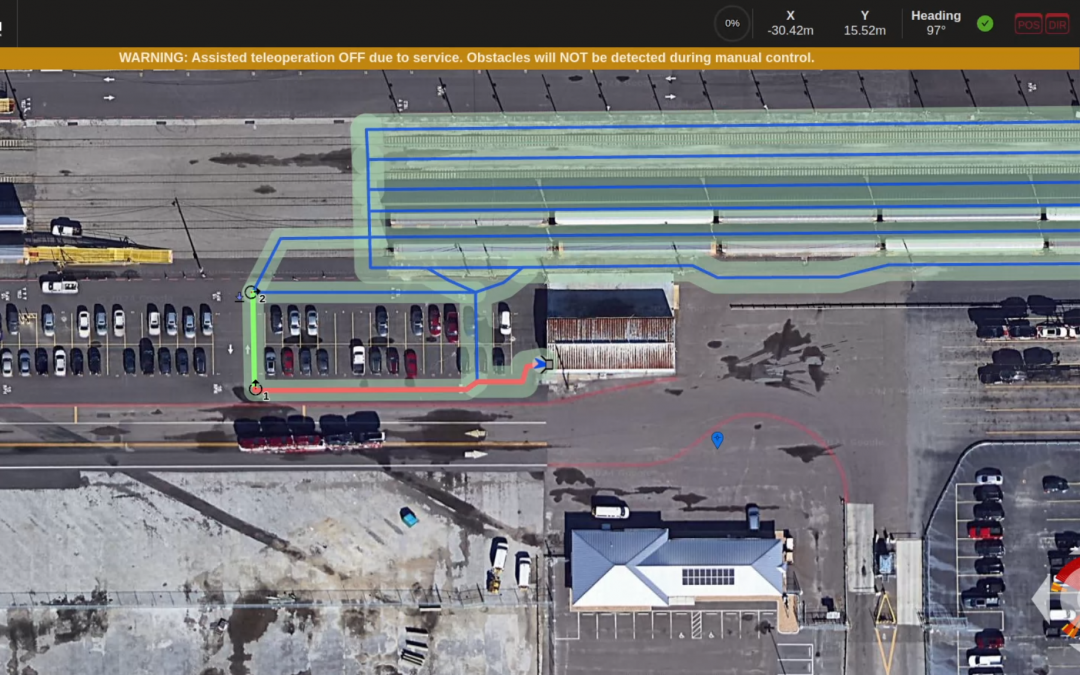Click the blue robot arrow marker
Viewport: 1080px width, 675px height.
[540, 365]
